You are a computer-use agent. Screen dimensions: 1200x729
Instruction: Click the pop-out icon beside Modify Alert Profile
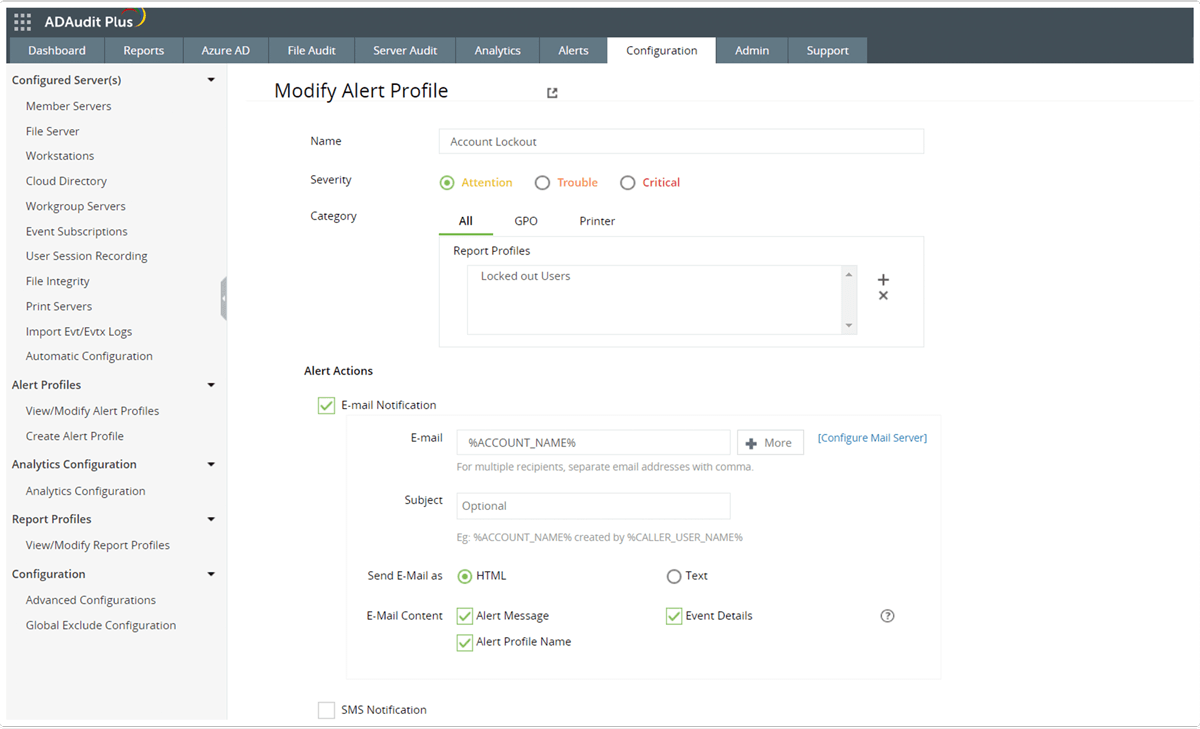click(551, 91)
